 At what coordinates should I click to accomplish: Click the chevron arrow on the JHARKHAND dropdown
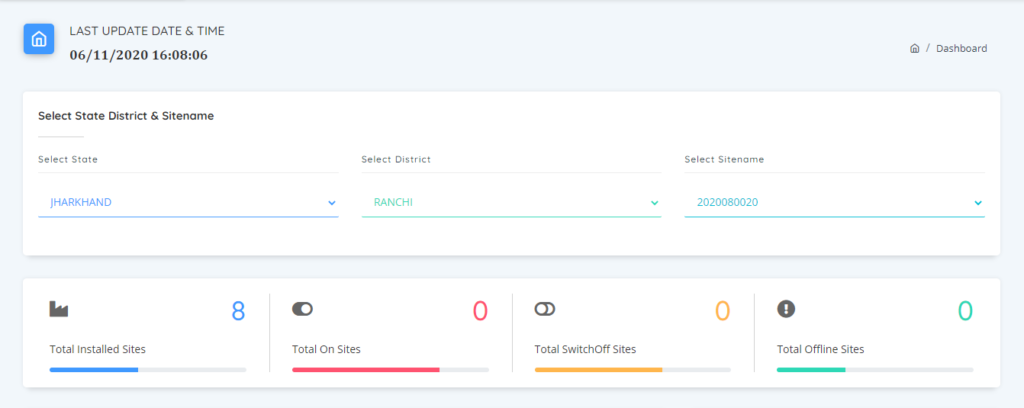coord(331,203)
